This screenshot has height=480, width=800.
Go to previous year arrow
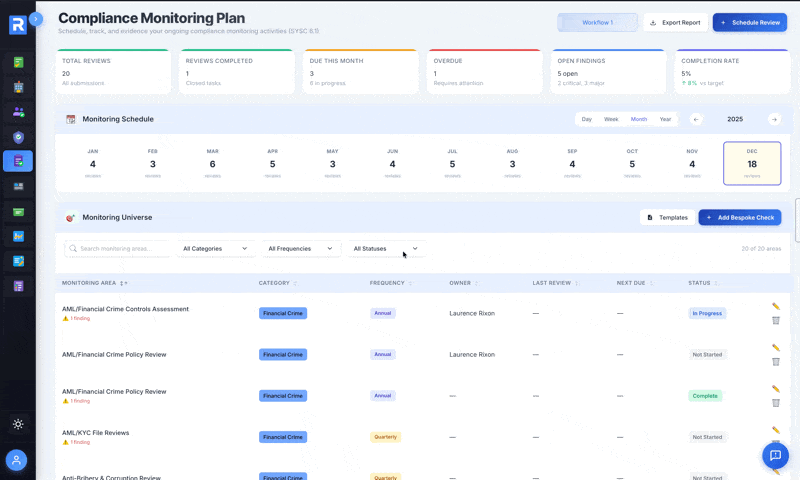point(696,119)
